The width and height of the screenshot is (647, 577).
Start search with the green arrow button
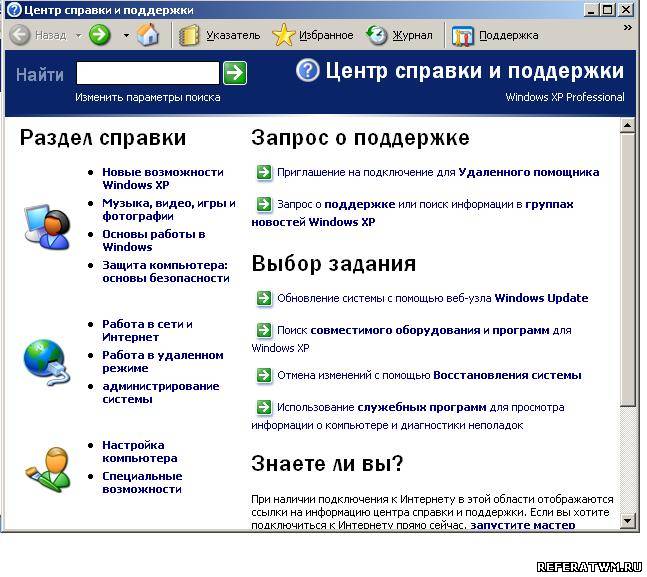point(235,73)
